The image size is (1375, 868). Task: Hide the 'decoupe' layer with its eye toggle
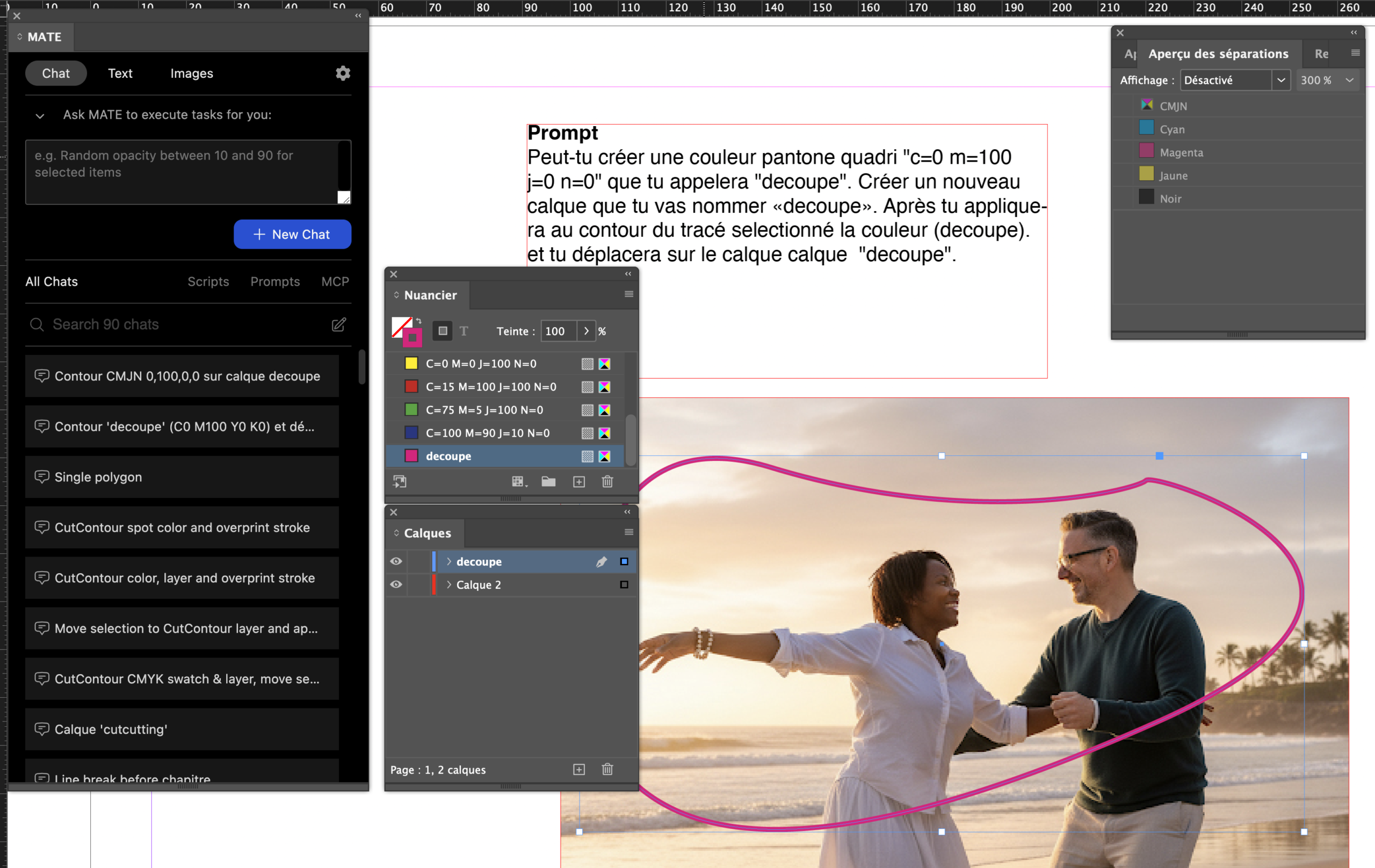tap(396, 561)
